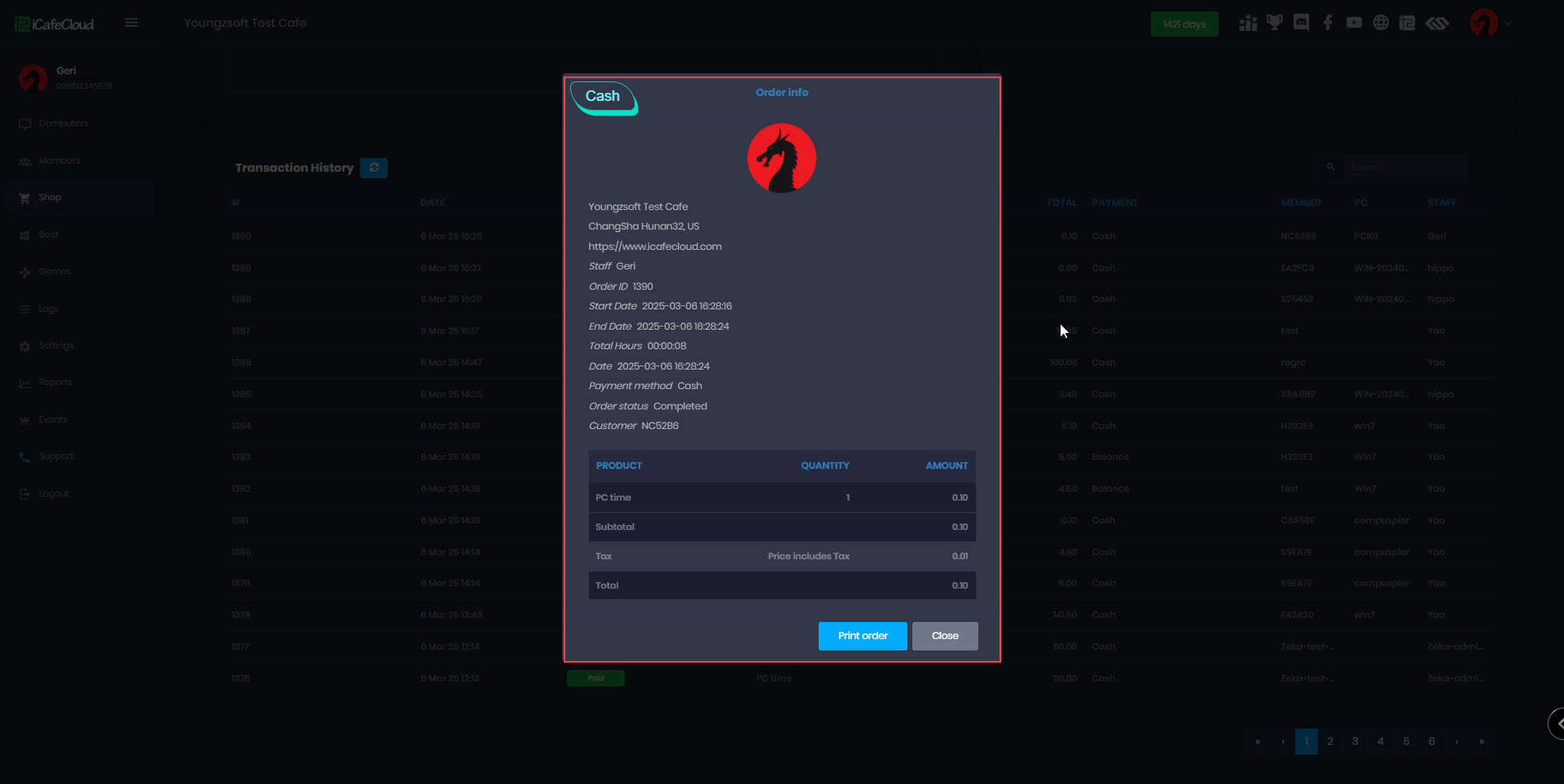Open the leaderboard ranking icon in the top bar
Screen dimensions: 1564x784
[x=1248, y=23]
